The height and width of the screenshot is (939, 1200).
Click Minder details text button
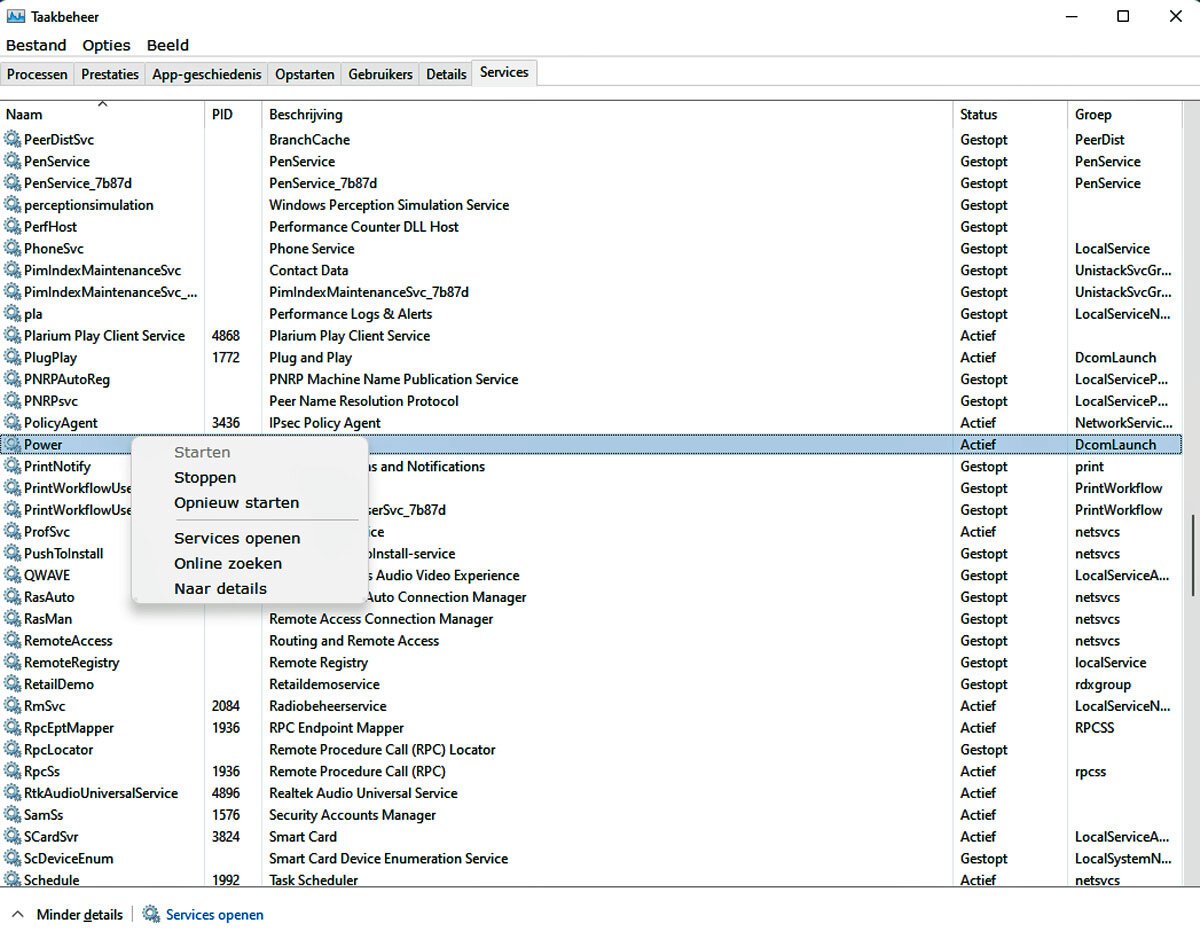point(80,914)
